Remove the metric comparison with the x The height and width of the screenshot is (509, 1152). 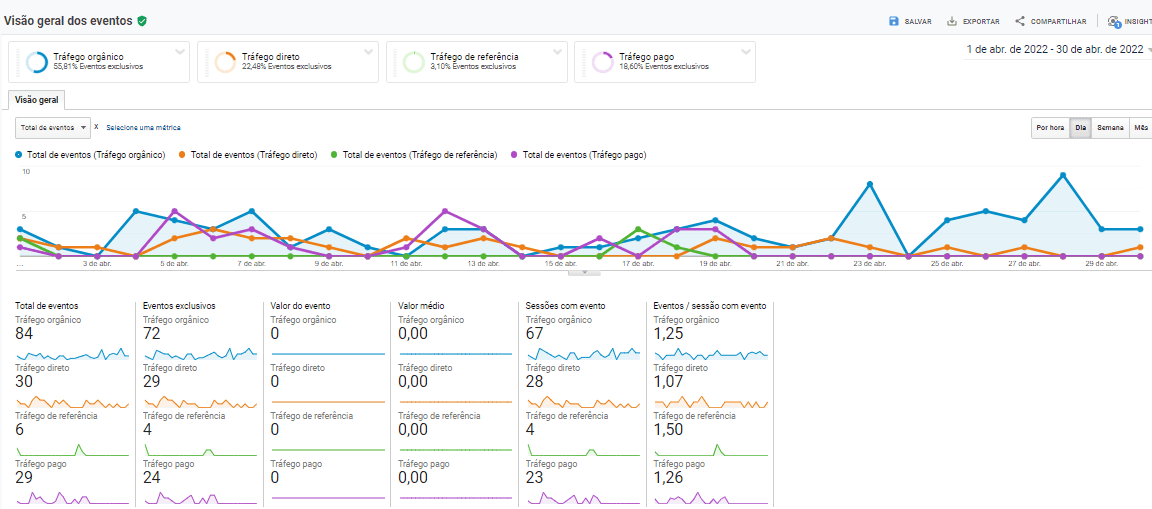pyautogui.click(x=96, y=127)
